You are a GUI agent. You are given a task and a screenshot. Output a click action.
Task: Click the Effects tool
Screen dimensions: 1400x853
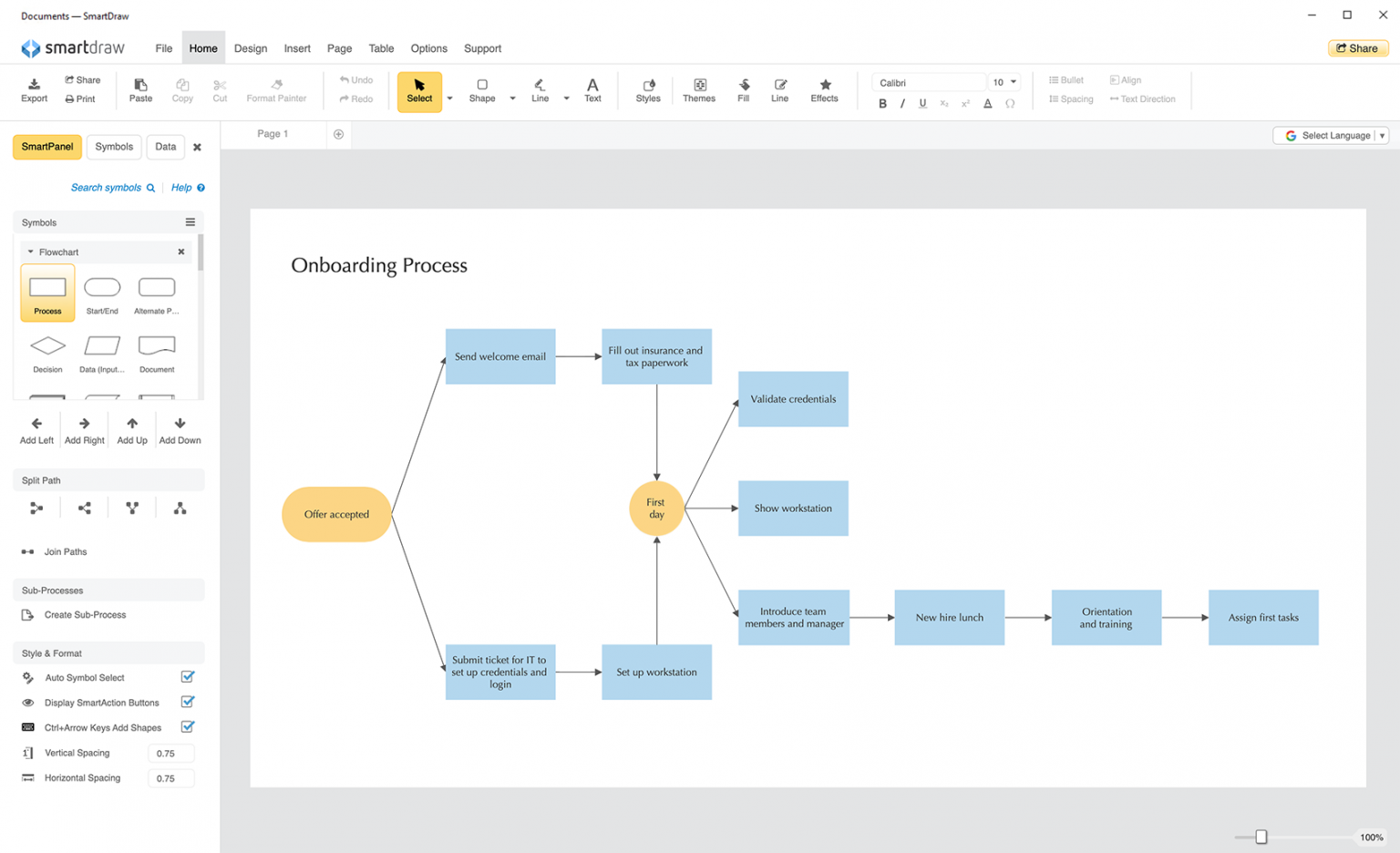823,89
